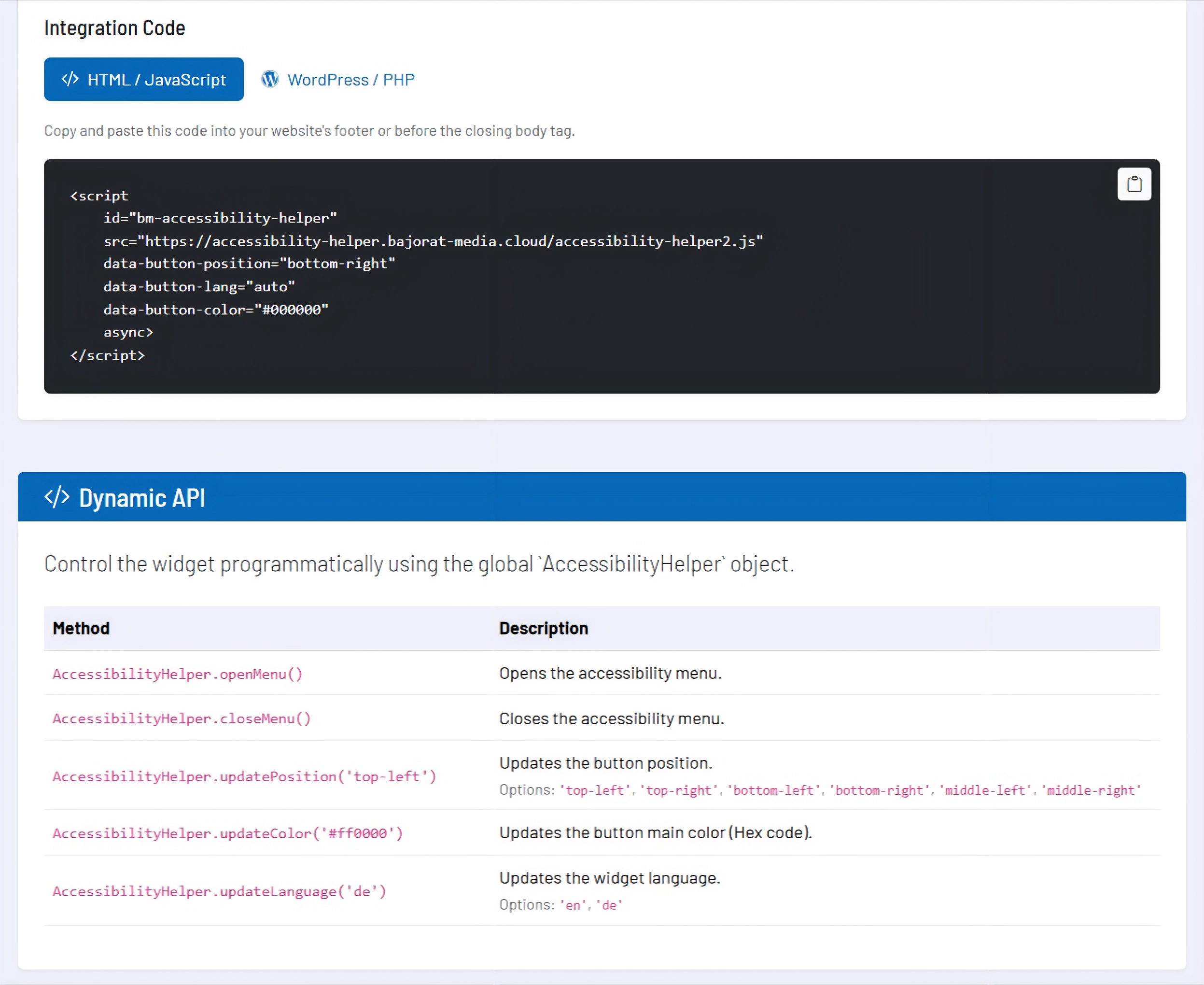1204x985 pixels.
Task: Click the closing </script> tag line
Action: click(x=107, y=355)
